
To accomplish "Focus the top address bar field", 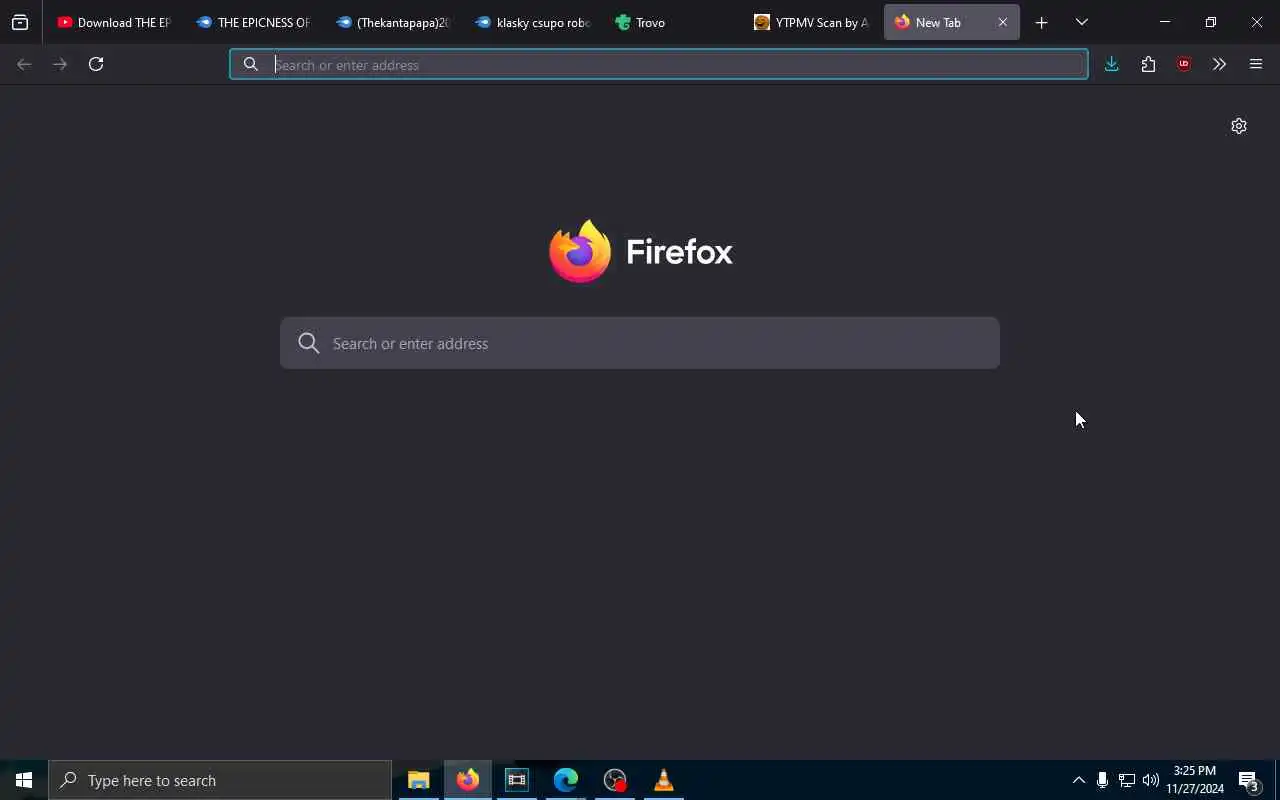I will [659, 64].
